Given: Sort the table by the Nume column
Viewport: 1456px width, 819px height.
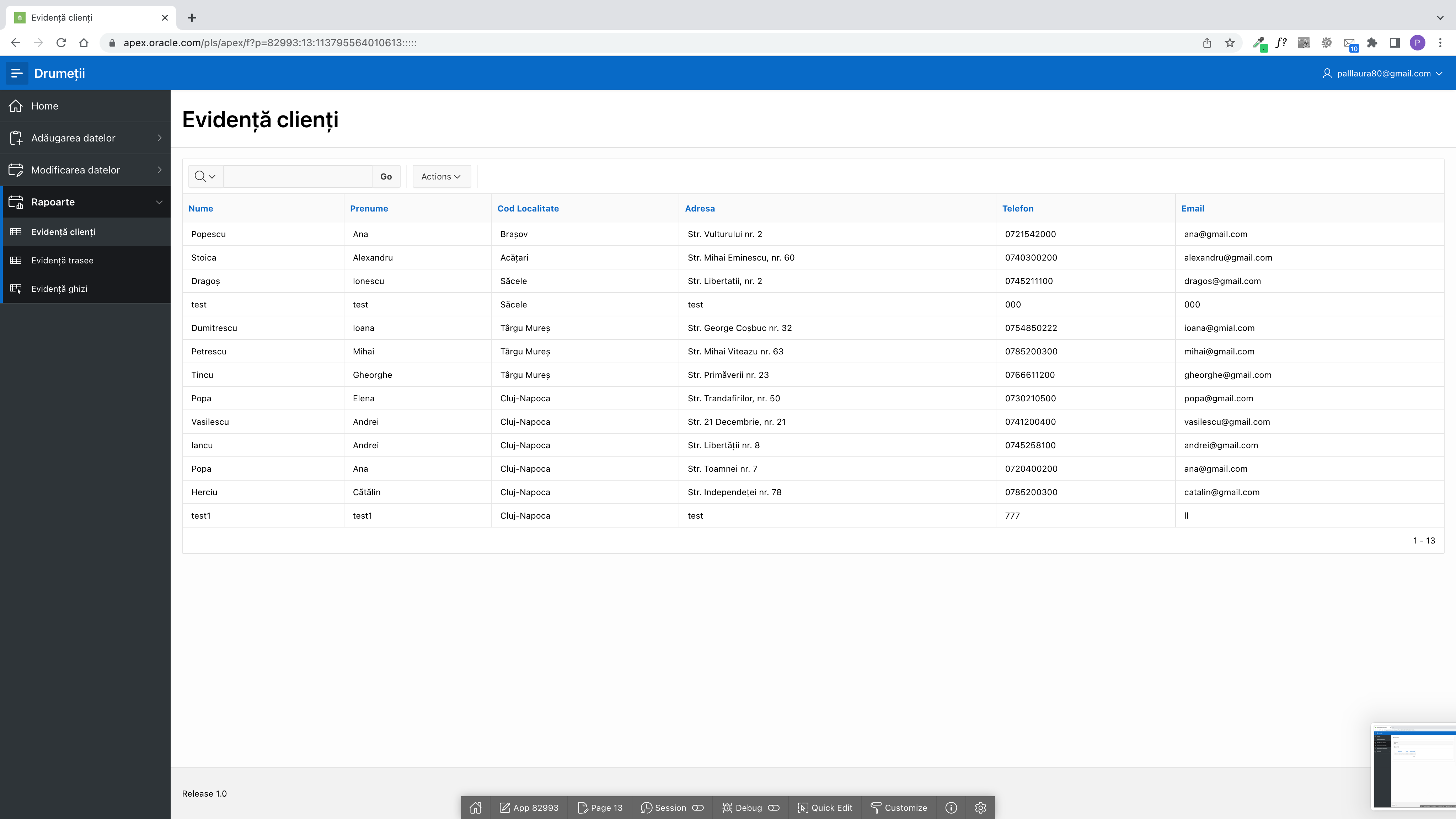Looking at the screenshot, I should point(200,208).
